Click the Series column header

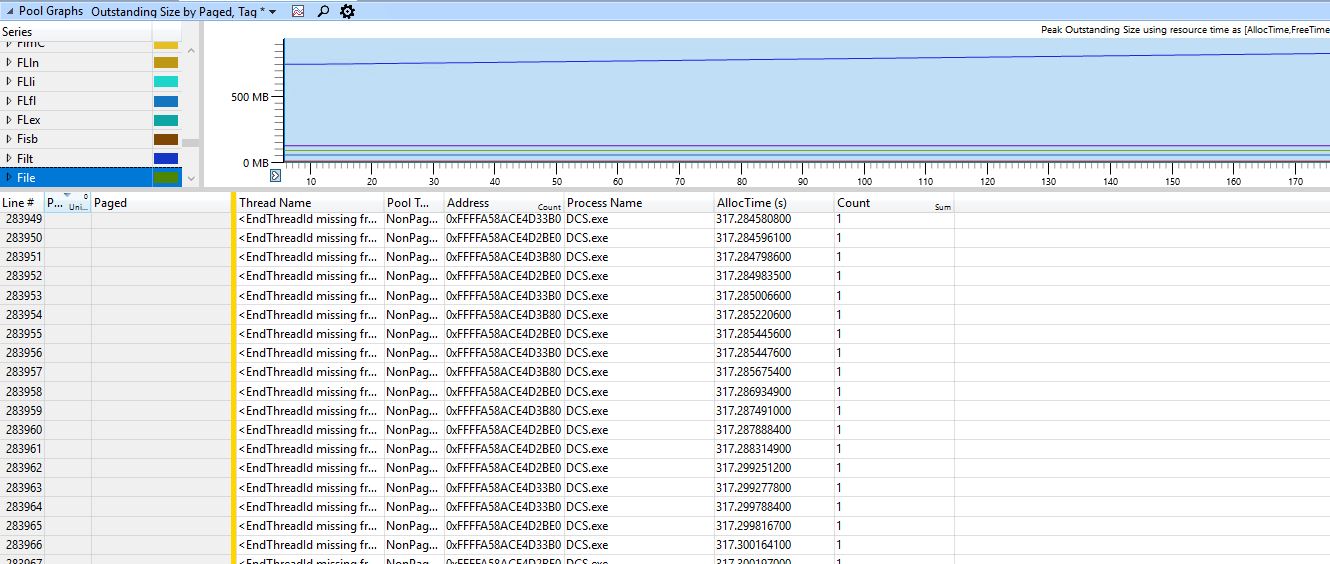pyautogui.click(x=76, y=32)
